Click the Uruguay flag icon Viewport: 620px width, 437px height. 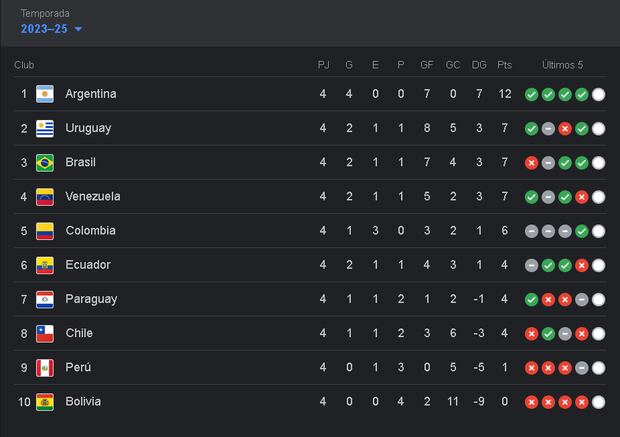(44, 128)
